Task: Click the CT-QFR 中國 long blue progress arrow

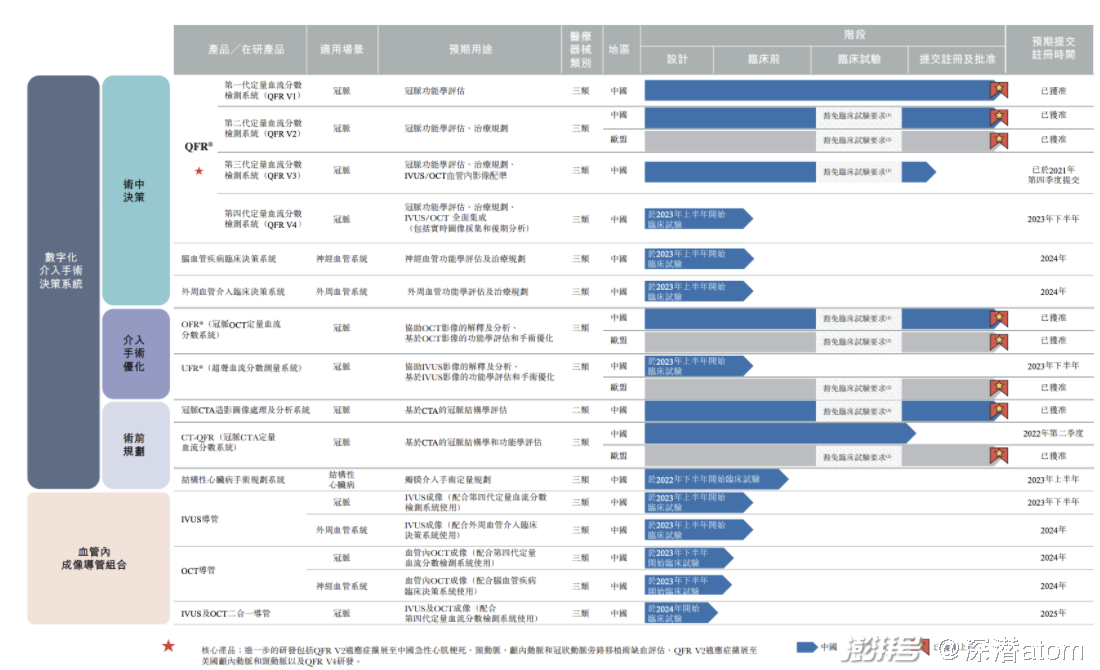Action: 780,434
